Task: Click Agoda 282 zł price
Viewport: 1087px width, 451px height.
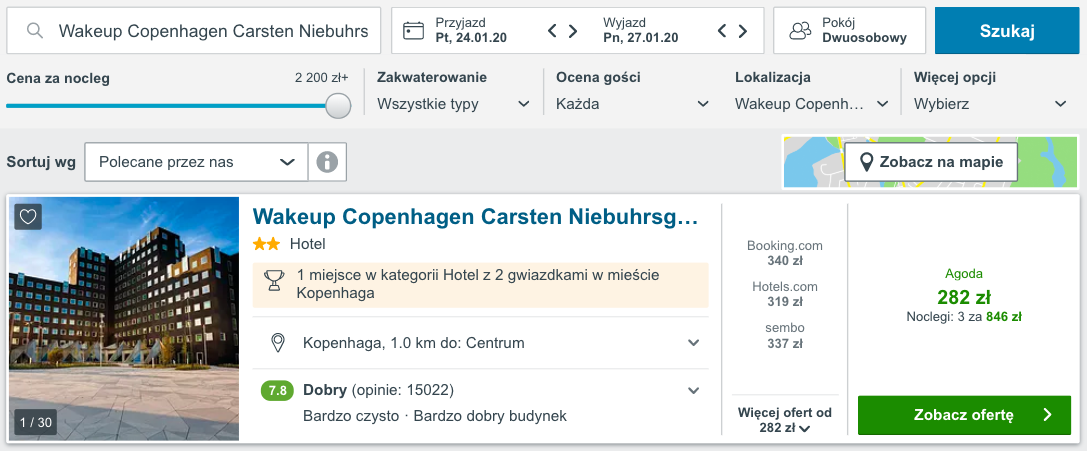Action: pos(964,297)
